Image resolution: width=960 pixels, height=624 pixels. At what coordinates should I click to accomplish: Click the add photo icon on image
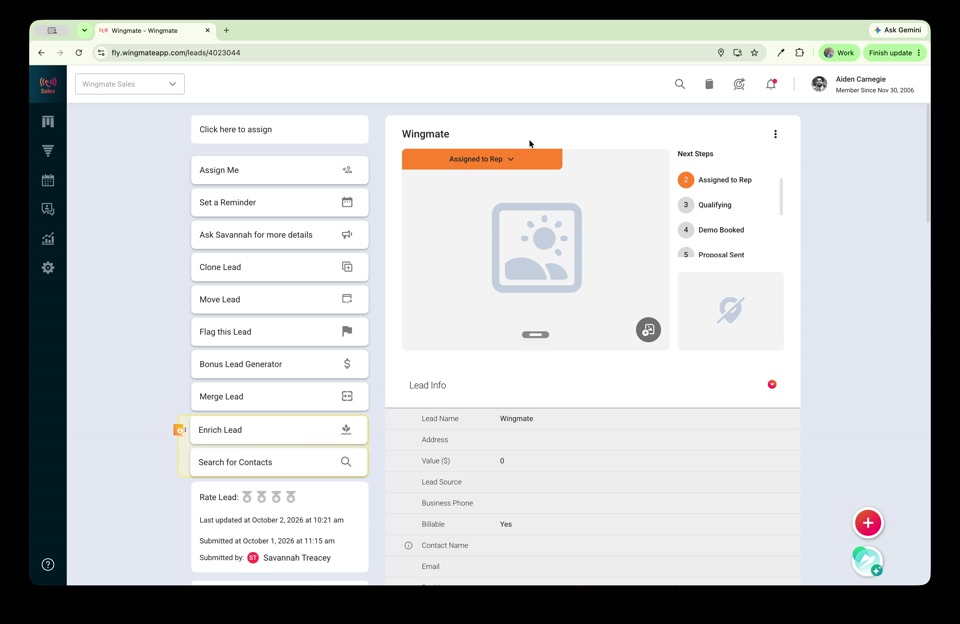[x=648, y=329]
